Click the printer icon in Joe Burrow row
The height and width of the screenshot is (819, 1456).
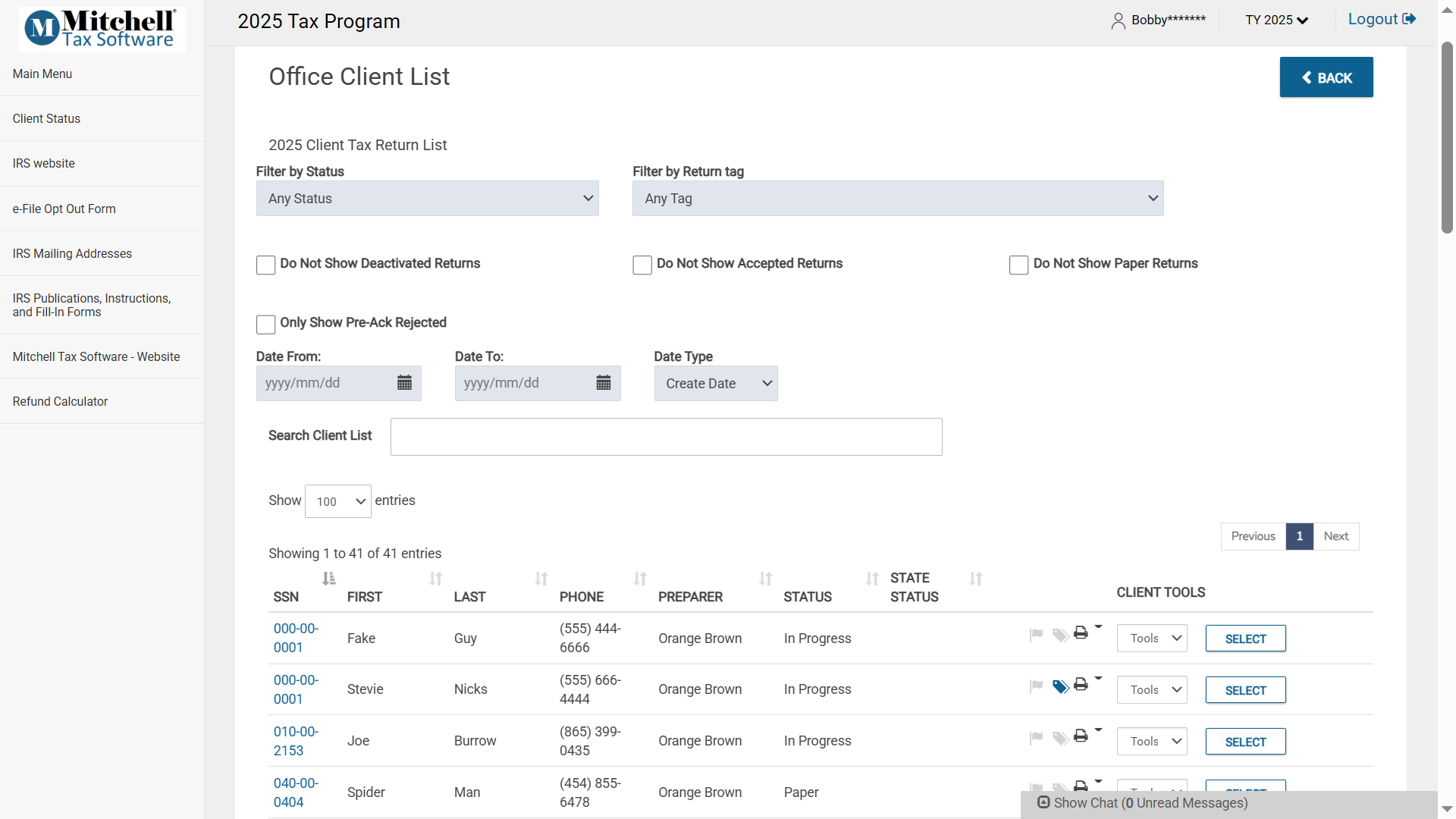1081,736
